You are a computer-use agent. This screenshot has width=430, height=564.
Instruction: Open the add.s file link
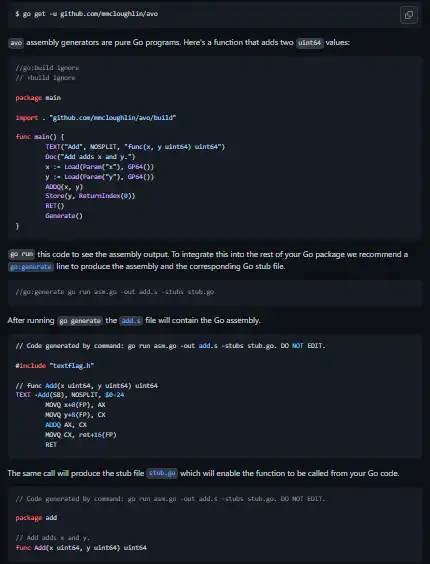click(131, 321)
